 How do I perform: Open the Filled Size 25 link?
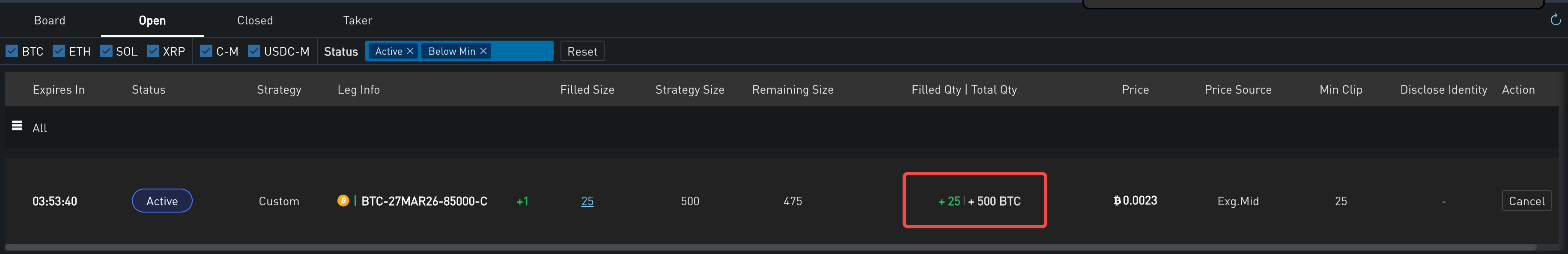tap(587, 201)
